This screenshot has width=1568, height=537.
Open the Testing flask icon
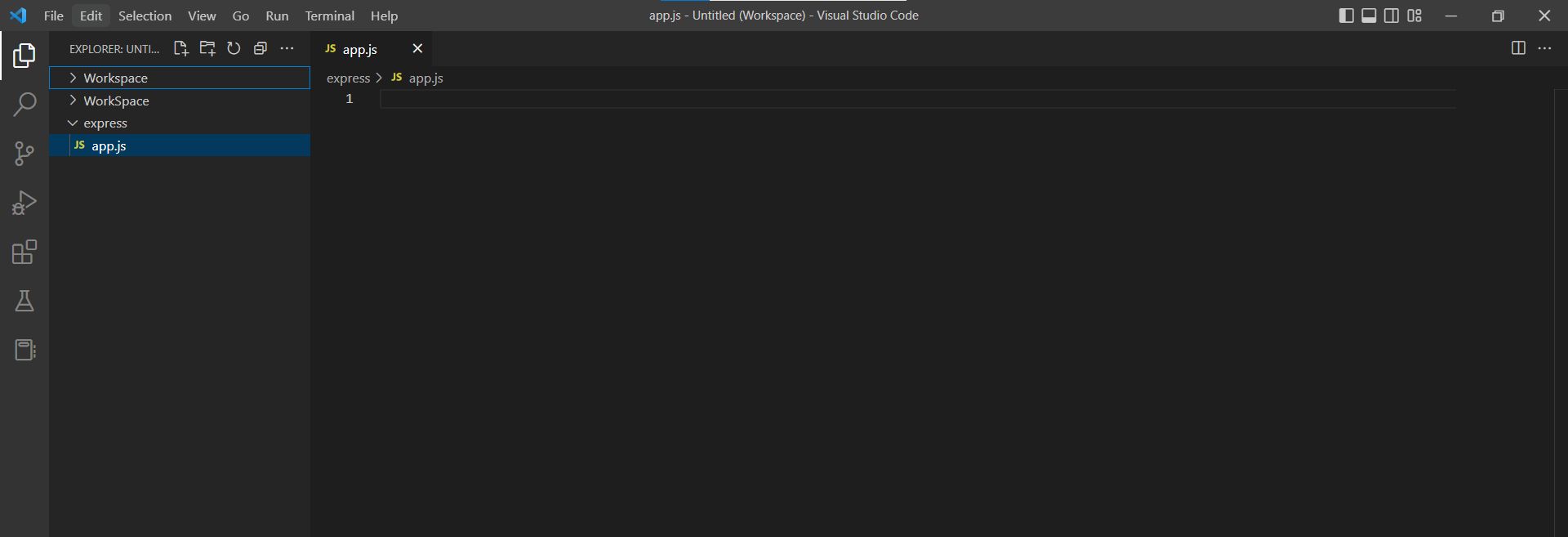[x=24, y=301]
